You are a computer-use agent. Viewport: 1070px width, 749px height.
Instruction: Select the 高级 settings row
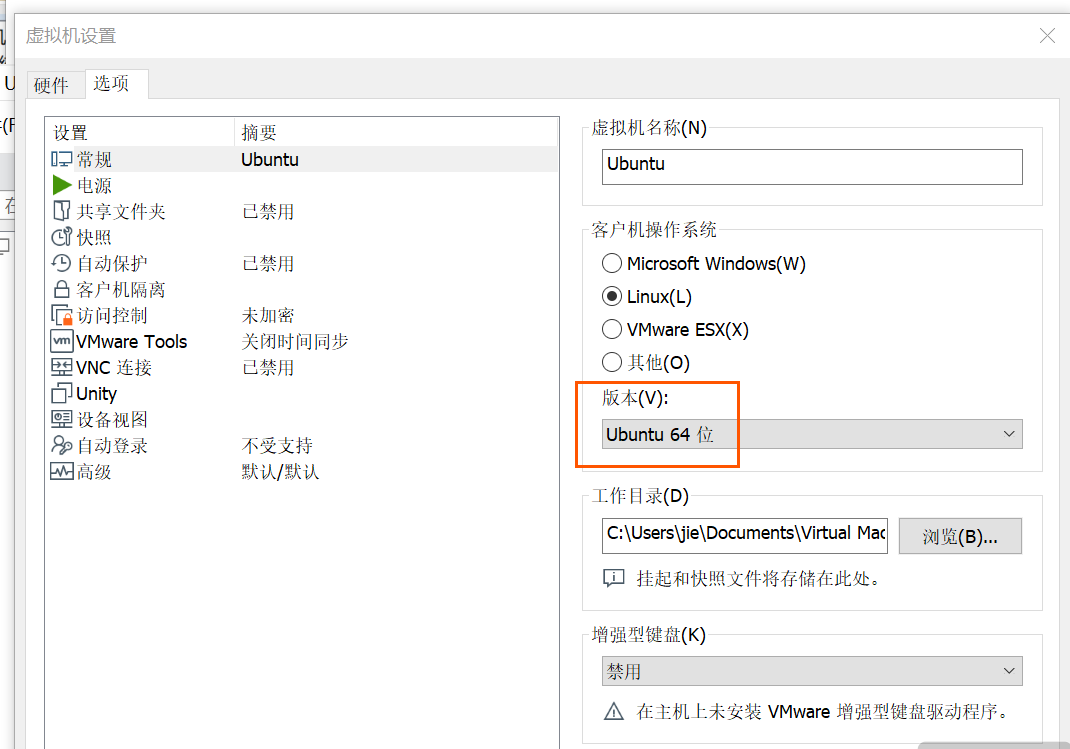coord(302,471)
